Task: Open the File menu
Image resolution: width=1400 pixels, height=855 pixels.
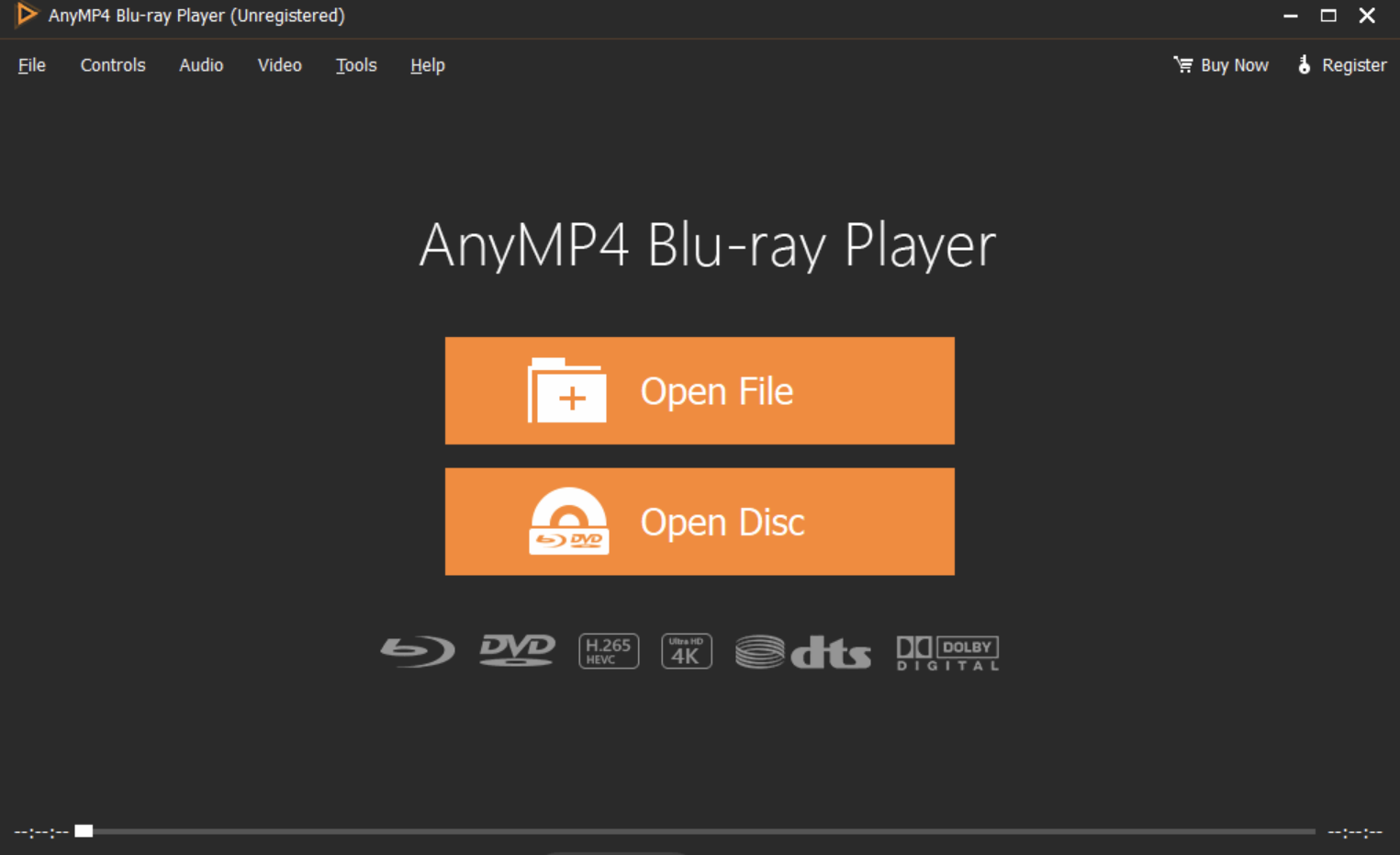Action: [31, 65]
